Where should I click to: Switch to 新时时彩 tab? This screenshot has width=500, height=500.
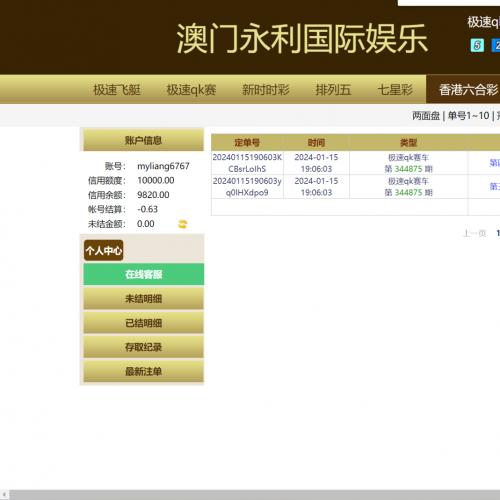(266, 90)
